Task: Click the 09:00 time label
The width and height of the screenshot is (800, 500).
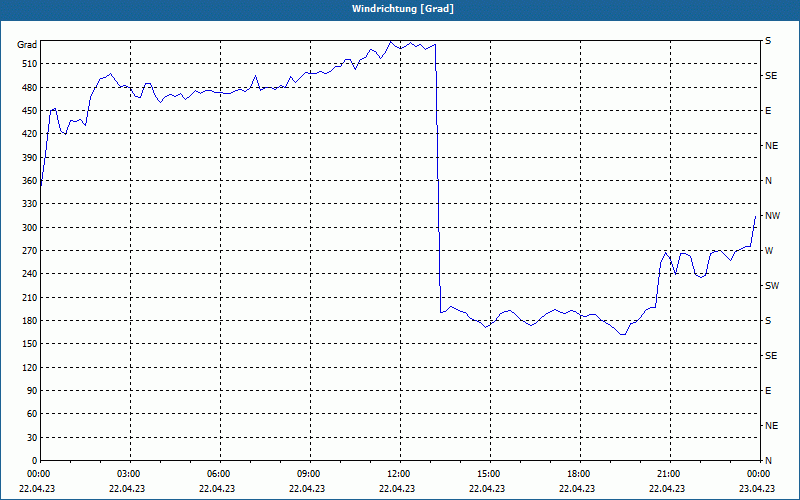Action: tap(308, 474)
